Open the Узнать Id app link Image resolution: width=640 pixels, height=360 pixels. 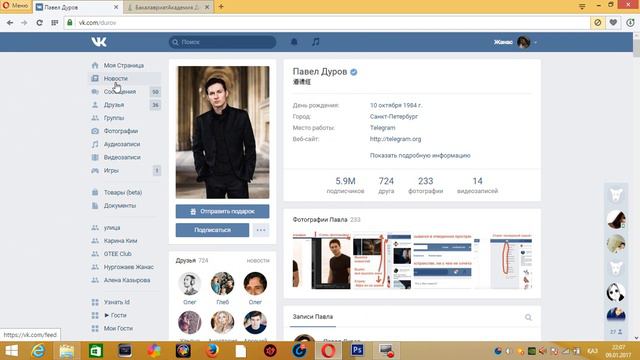coord(117,302)
